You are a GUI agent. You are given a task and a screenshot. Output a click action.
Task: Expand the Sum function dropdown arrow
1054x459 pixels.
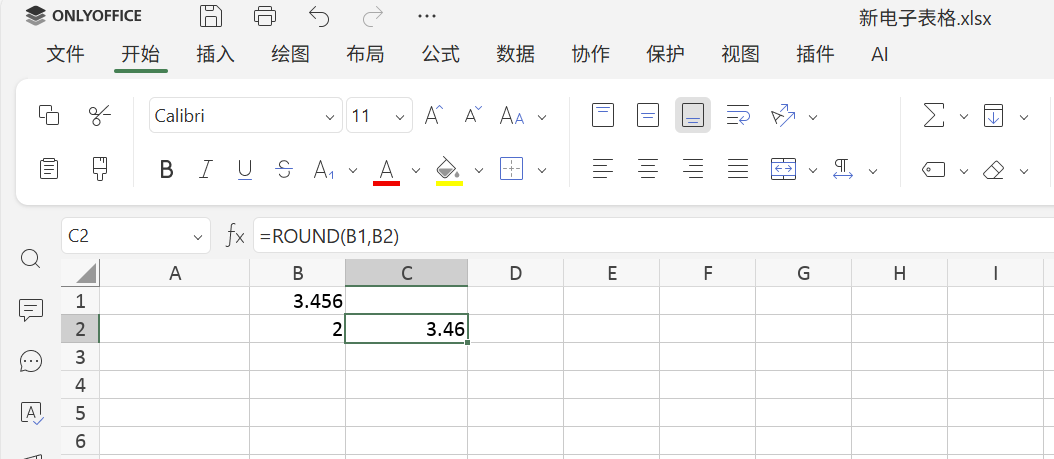963,117
